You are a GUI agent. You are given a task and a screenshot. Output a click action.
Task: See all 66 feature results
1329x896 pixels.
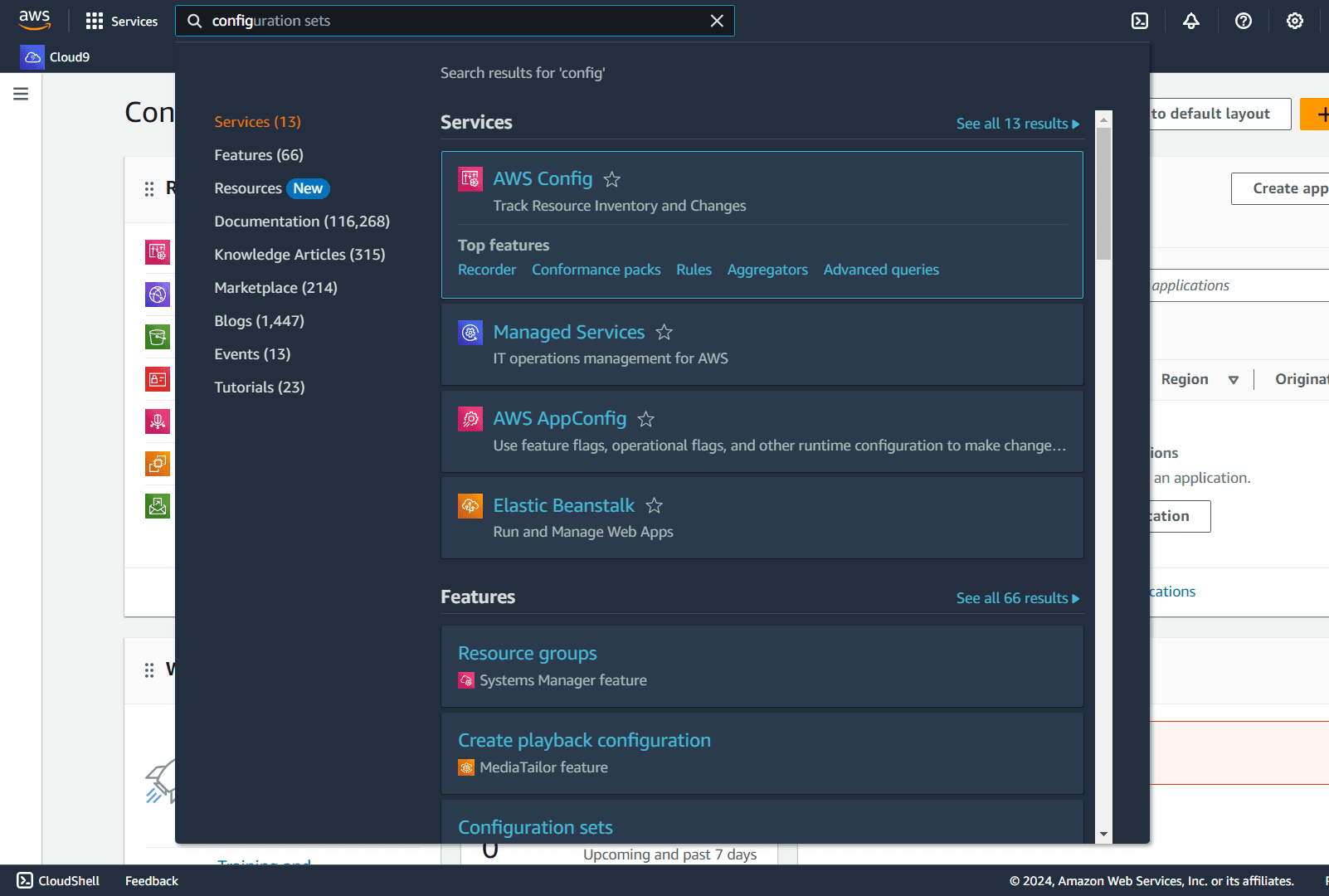pyautogui.click(x=1018, y=598)
